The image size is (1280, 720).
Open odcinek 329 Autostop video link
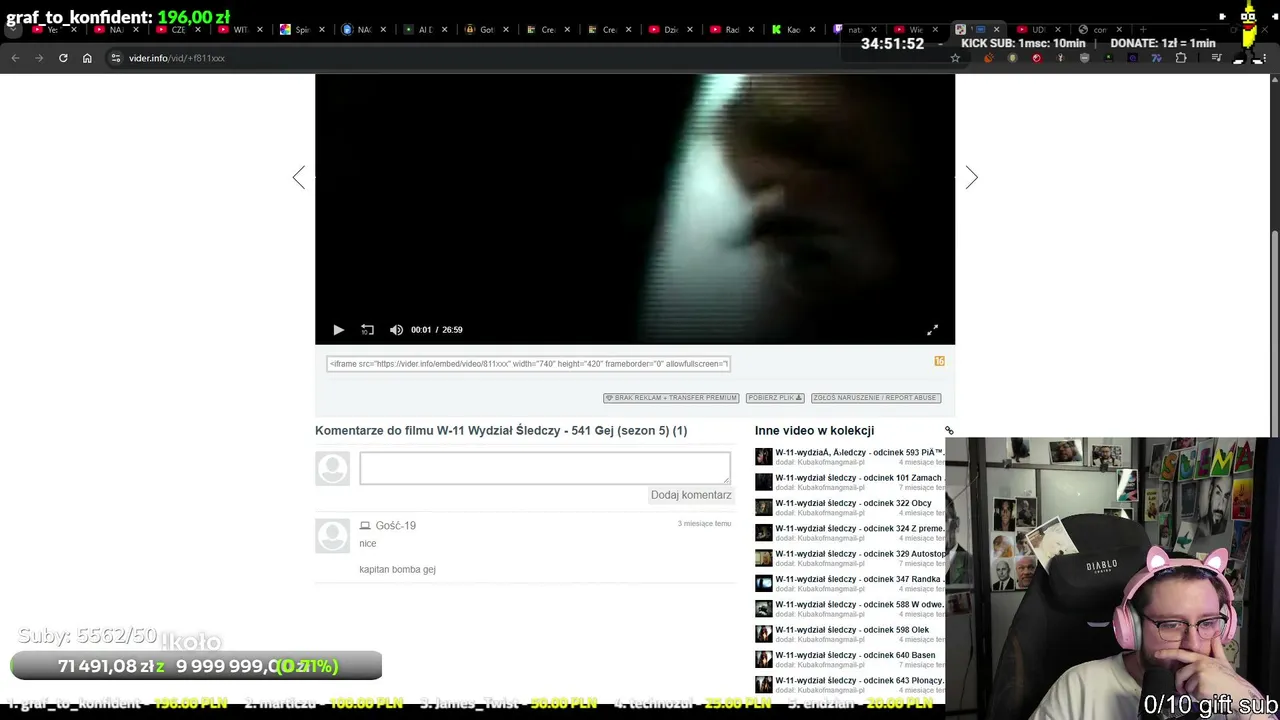pyautogui.click(x=860, y=554)
